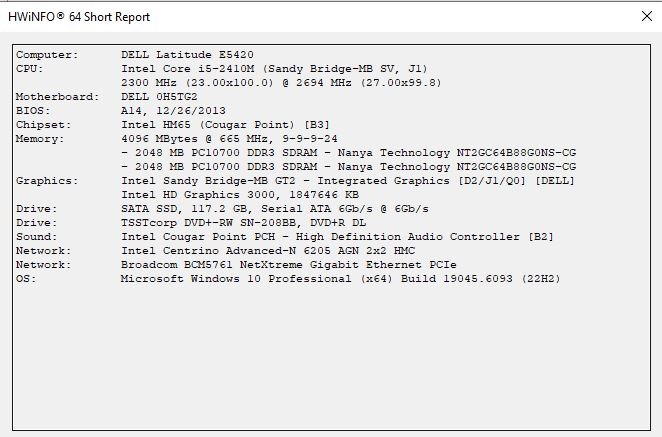662x437 pixels.
Task: Click the second 2048 MB Nanya module line
Action: pos(348,167)
